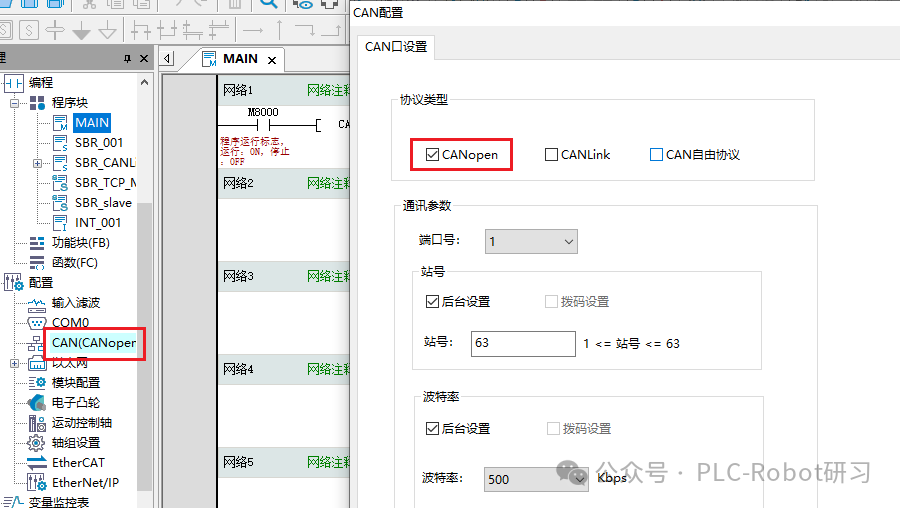Click the SBR_TCP_M subroutine icon
The height and width of the screenshot is (508, 900).
point(60,183)
